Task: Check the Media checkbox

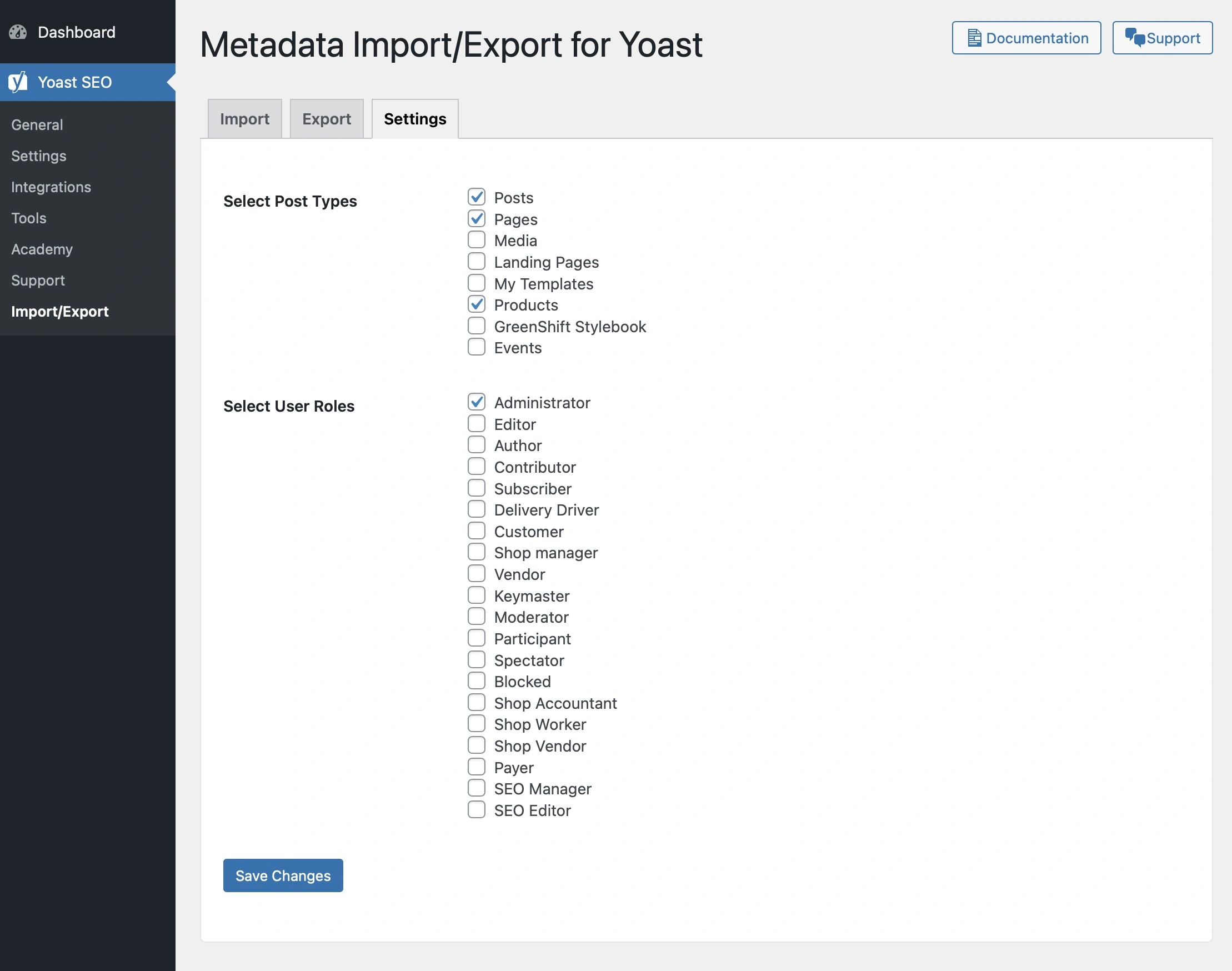Action: coord(477,239)
